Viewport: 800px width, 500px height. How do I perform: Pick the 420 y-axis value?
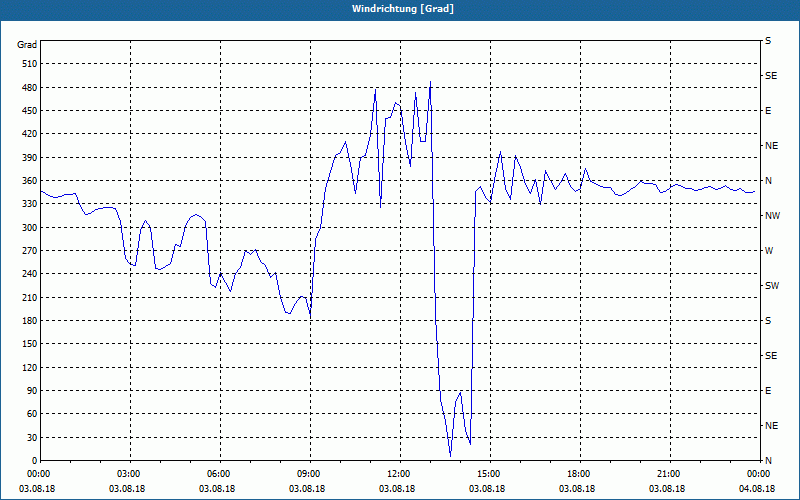[30, 134]
